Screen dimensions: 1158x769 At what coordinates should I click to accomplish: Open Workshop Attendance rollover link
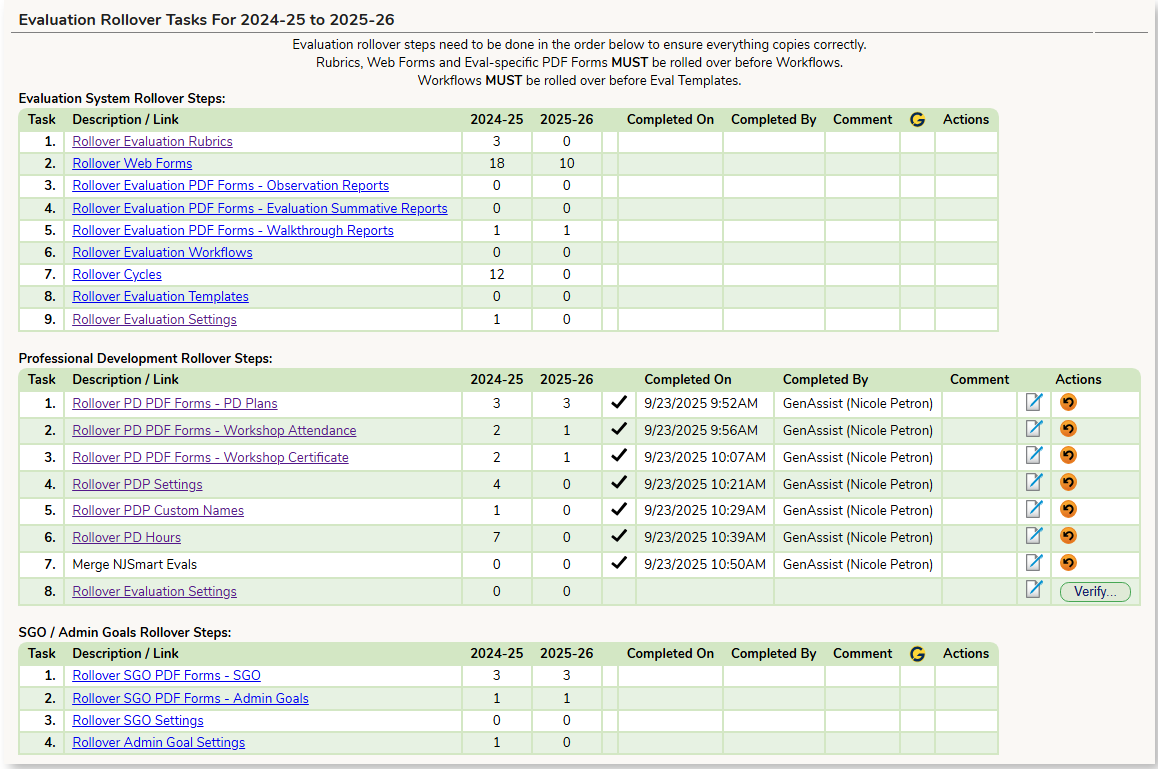tap(214, 430)
